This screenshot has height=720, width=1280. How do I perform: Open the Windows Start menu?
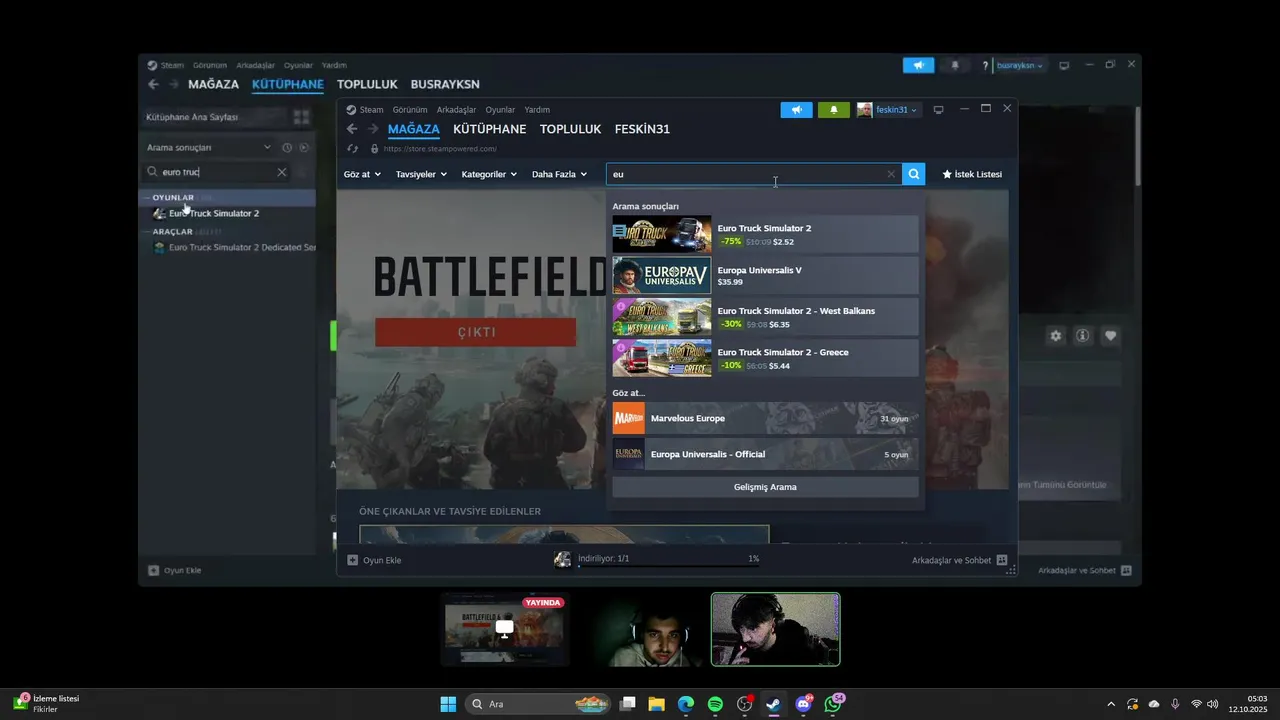(448, 704)
